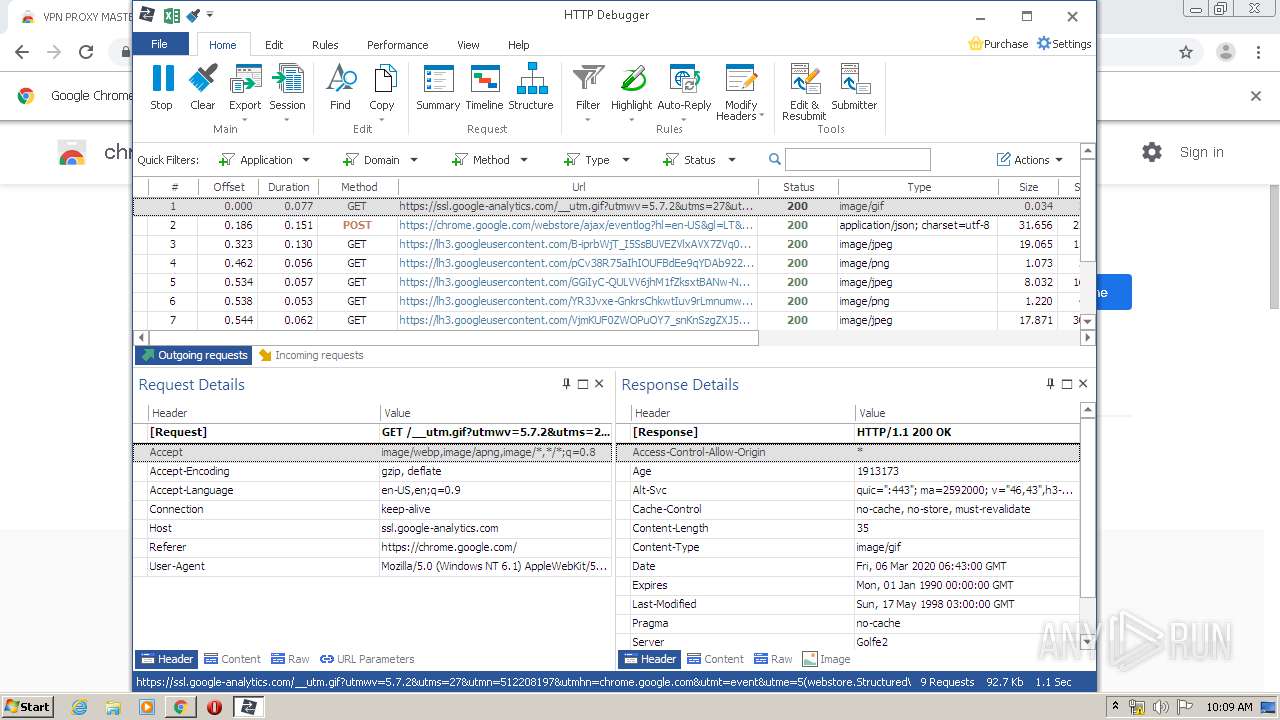Open the quick access toolbar dropdown arrow

tap(210, 16)
